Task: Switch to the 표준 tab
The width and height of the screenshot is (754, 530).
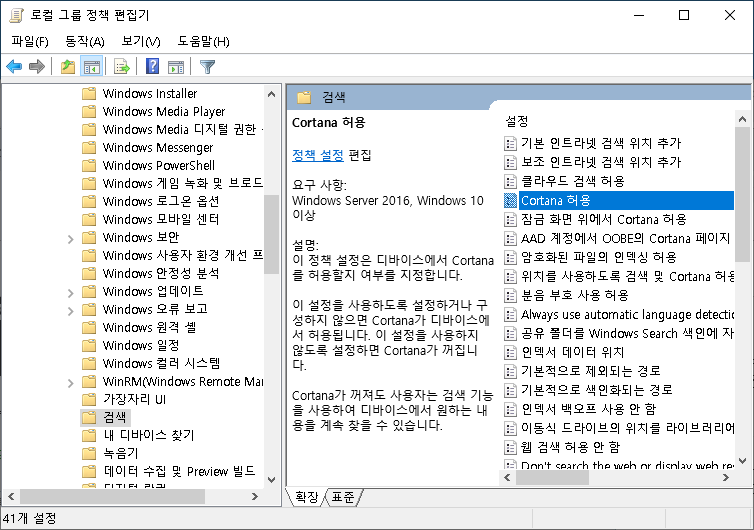Action: pos(343,497)
